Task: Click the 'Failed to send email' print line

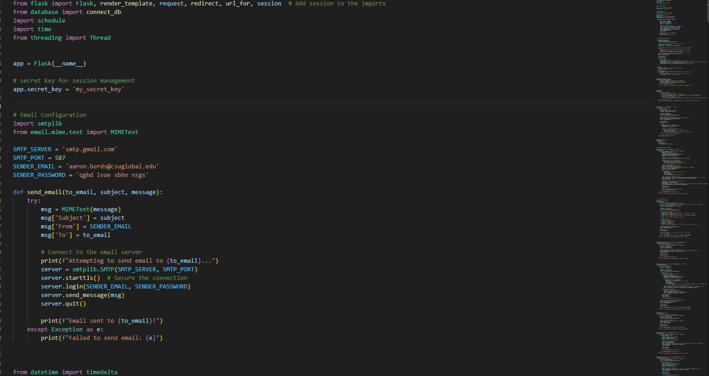Action: 102,338
